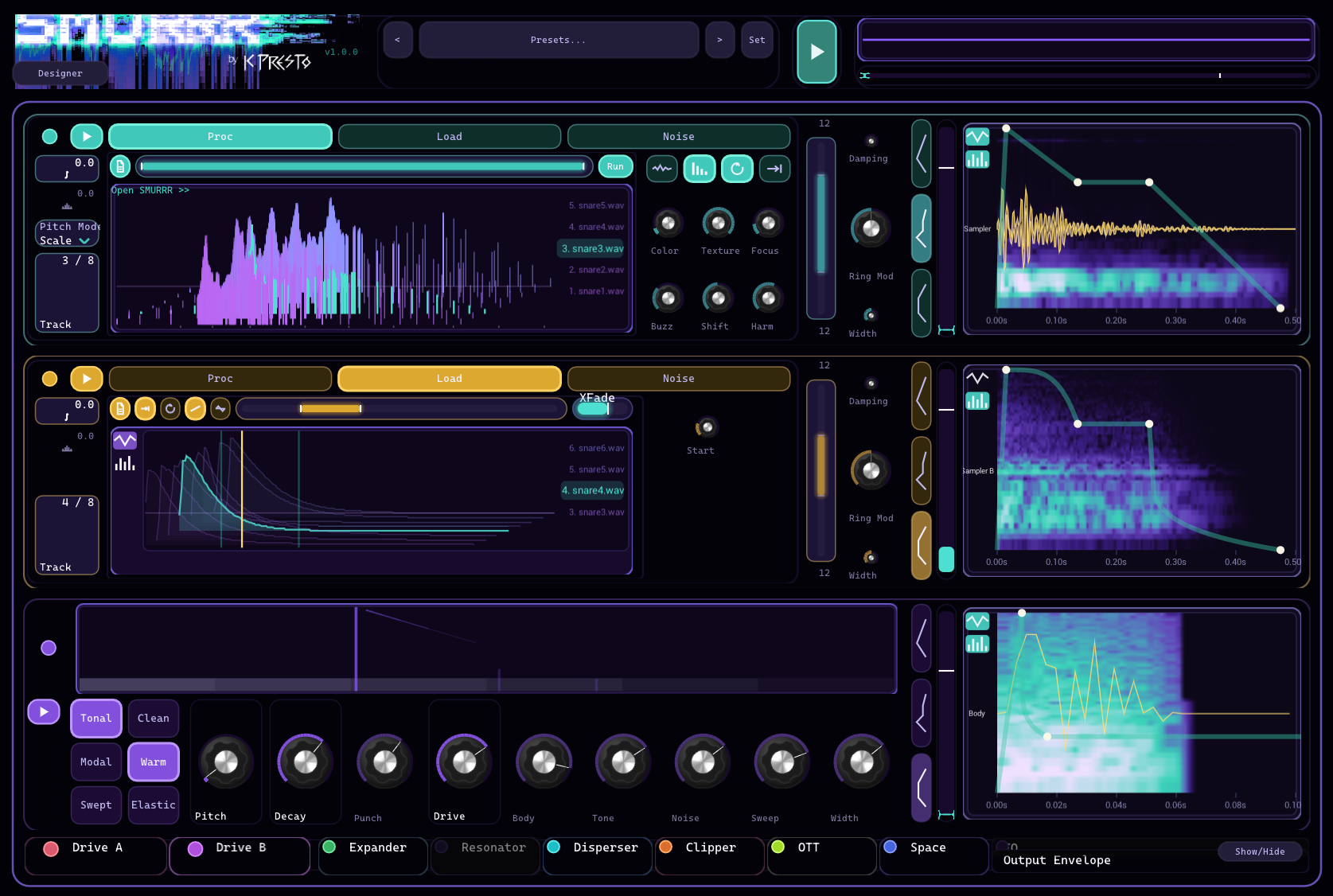Screen dimensions: 1333x896
Task: Toggle Sampler A power circle
Action: [x=49, y=137]
